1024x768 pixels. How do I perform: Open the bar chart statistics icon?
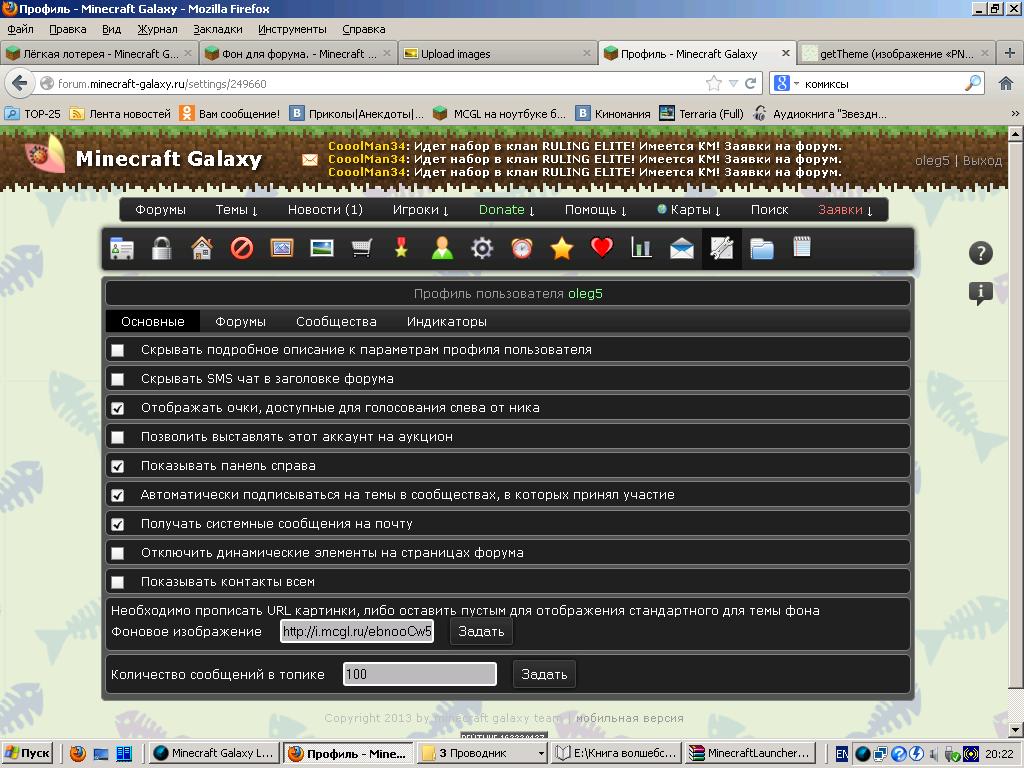641,249
